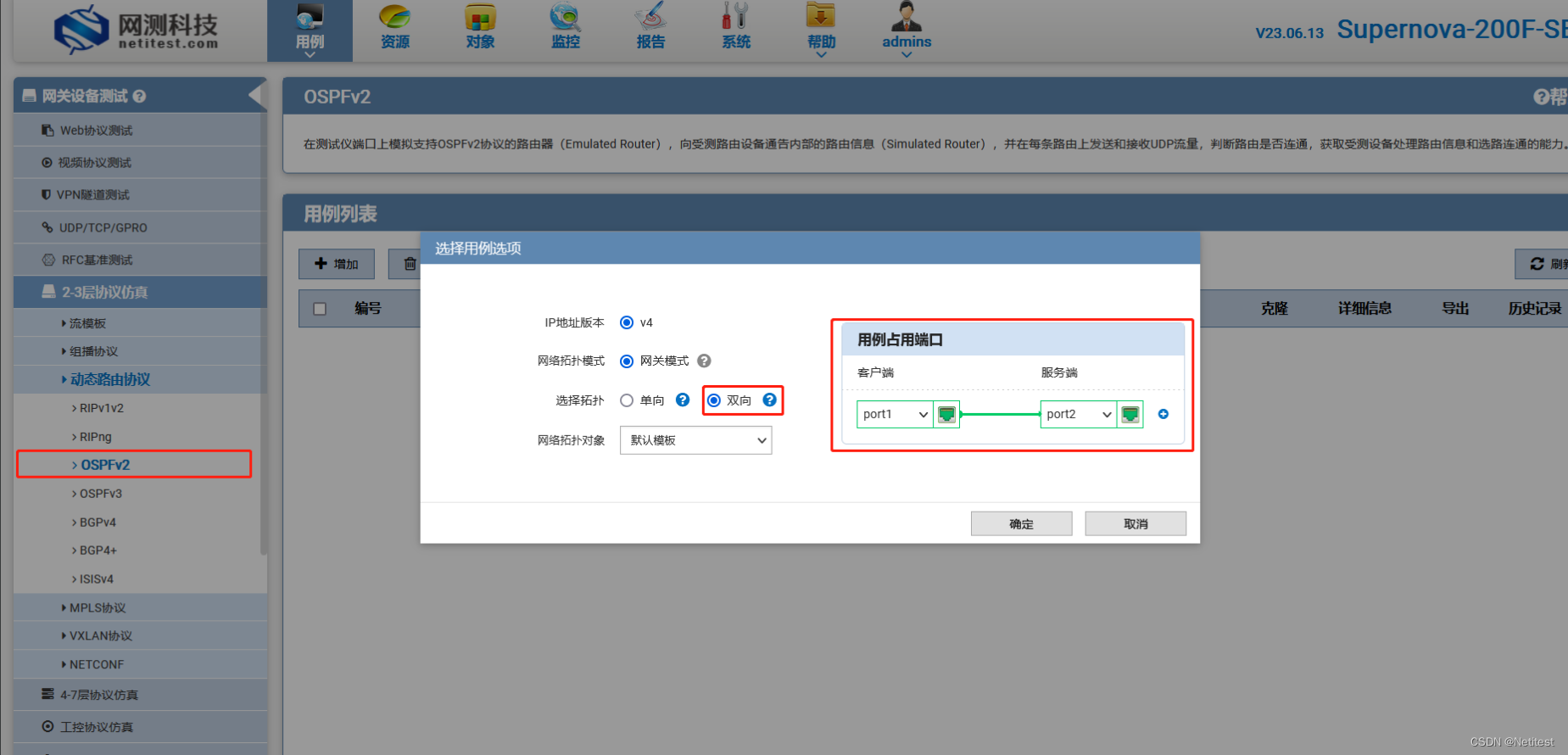Viewport: 1568px width, 755px height.
Task: Open 视频协议测试 in sidebar
Action: tap(140, 163)
